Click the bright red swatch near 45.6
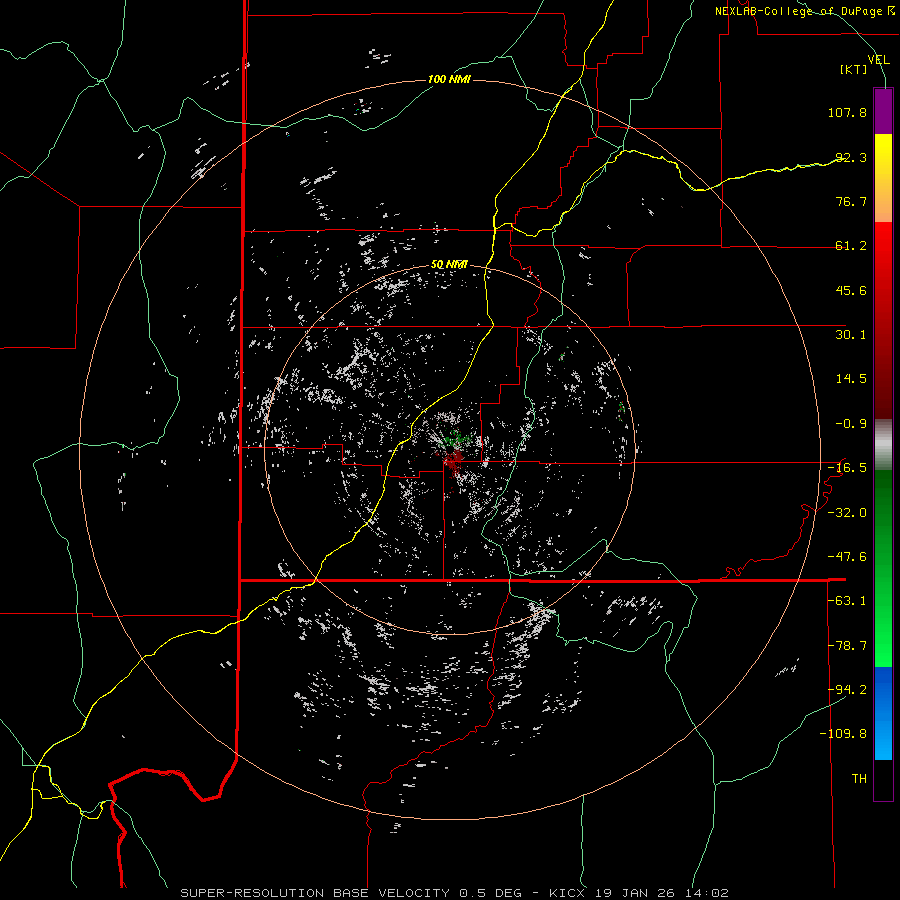This screenshot has width=900, height=900. pyautogui.click(x=883, y=290)
